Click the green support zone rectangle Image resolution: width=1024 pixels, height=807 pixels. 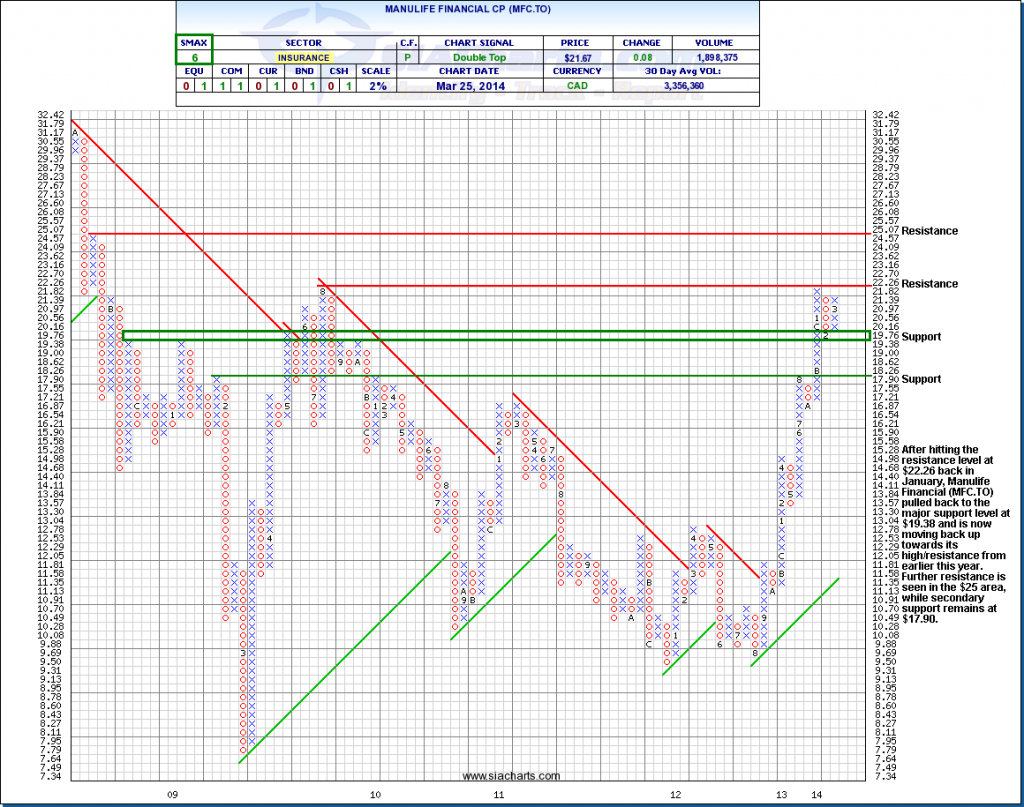(500, 336)
